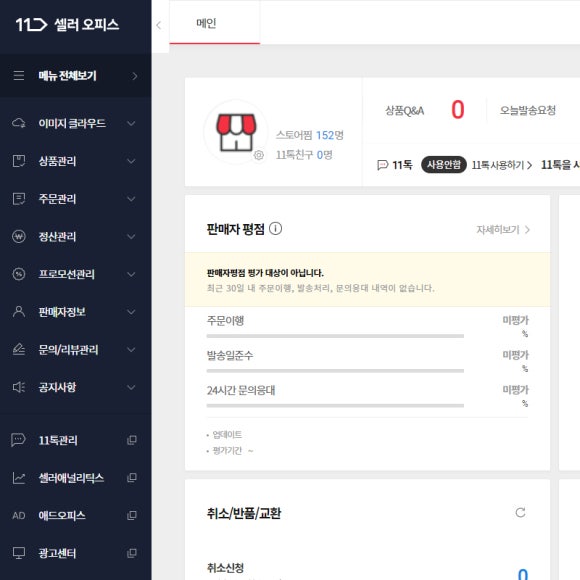This screenshot has height=580, width=580.
Task: Click the 이미지 클라우드 cloud icon
Action: click(19, 123)
